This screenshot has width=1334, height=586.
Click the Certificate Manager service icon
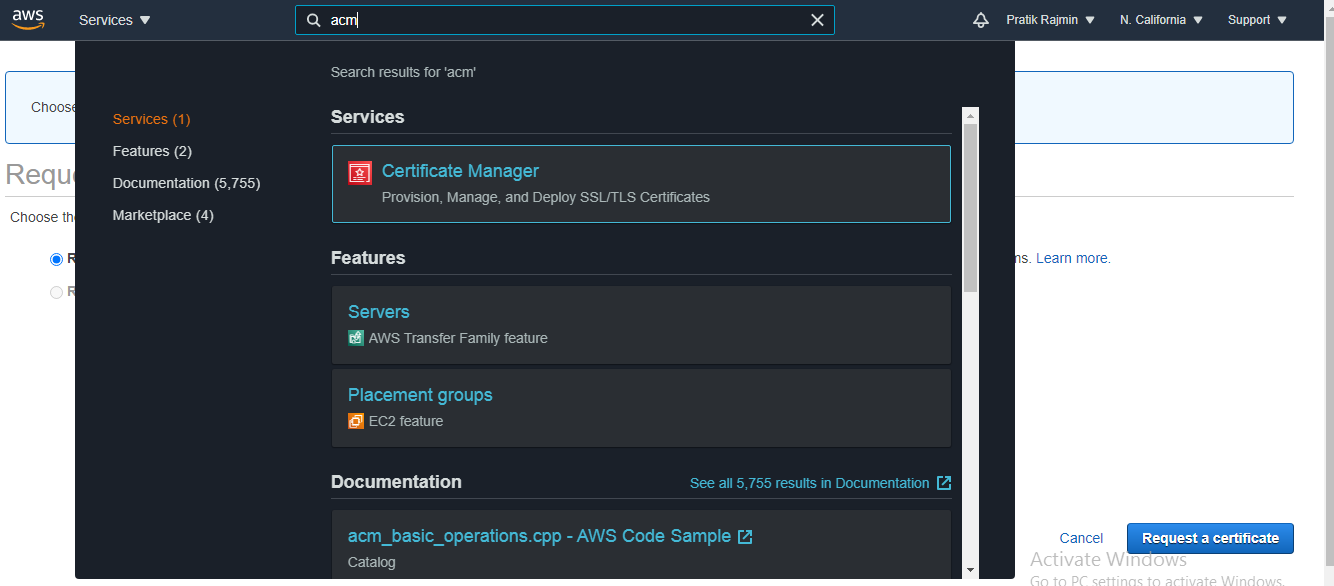tap(360, 173)
